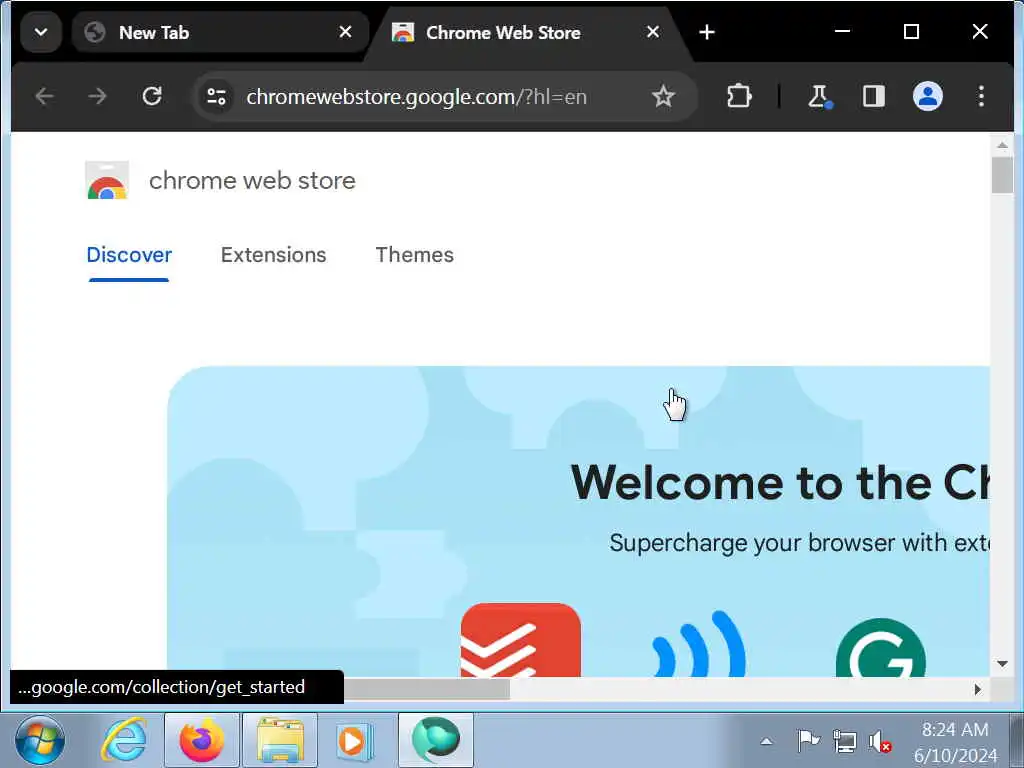Image resolution: width=1024 pixels, height=768 pixels.
Task: Show hidden system tray icons
Action: point(767,741)
